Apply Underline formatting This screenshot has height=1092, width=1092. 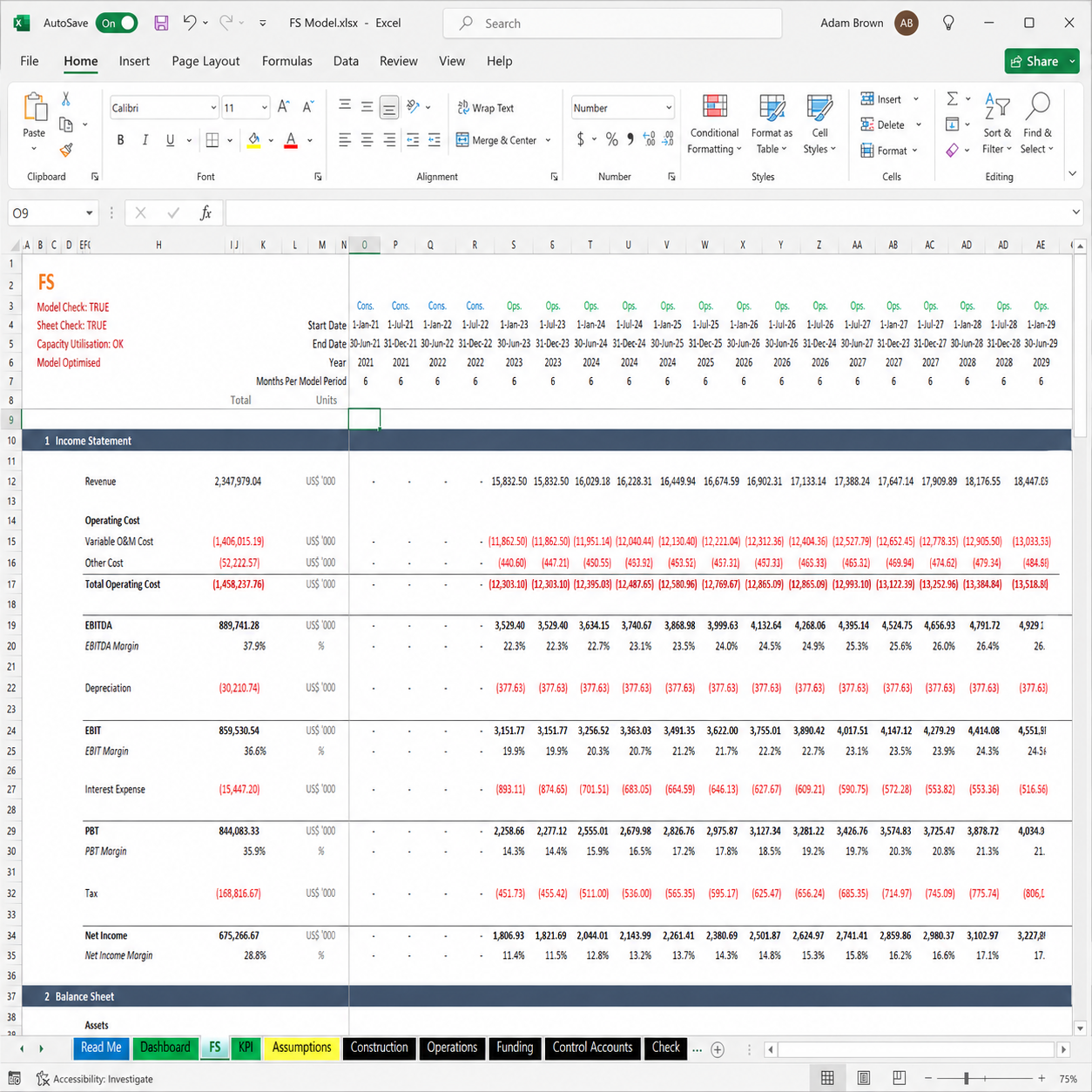tap(170, 140)
